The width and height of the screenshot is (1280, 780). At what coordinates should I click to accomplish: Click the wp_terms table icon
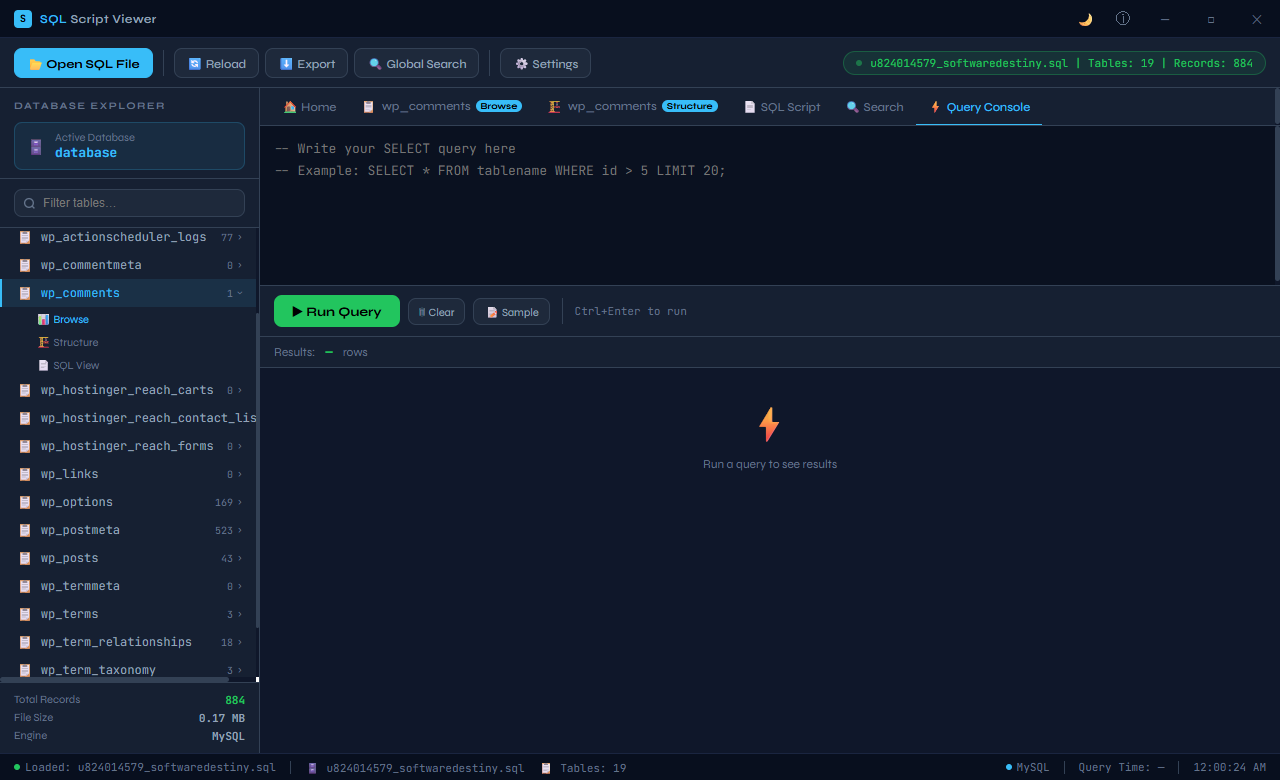coord(25,614)
